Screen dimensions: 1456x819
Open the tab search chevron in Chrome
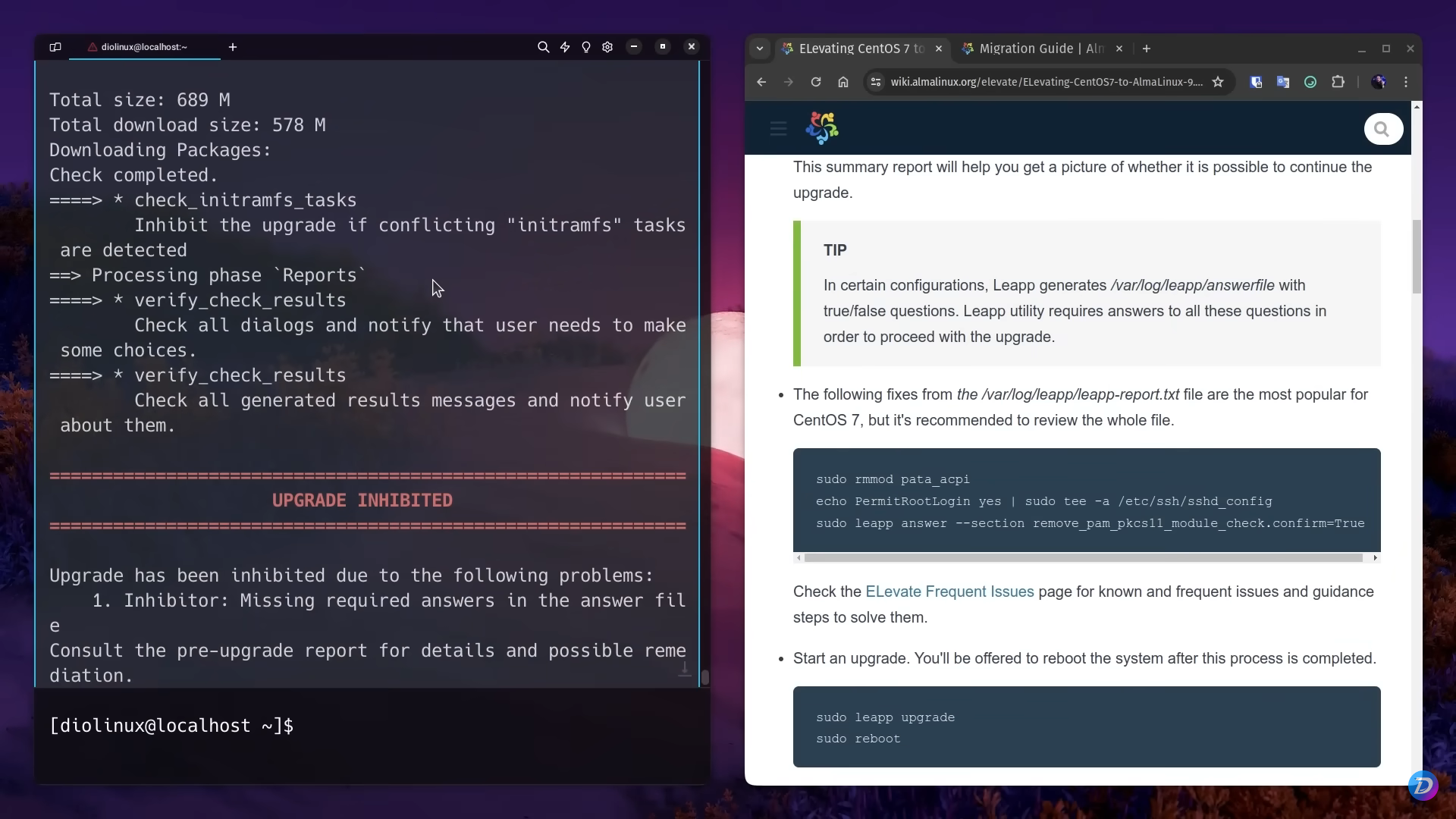[x=760, y=48]
